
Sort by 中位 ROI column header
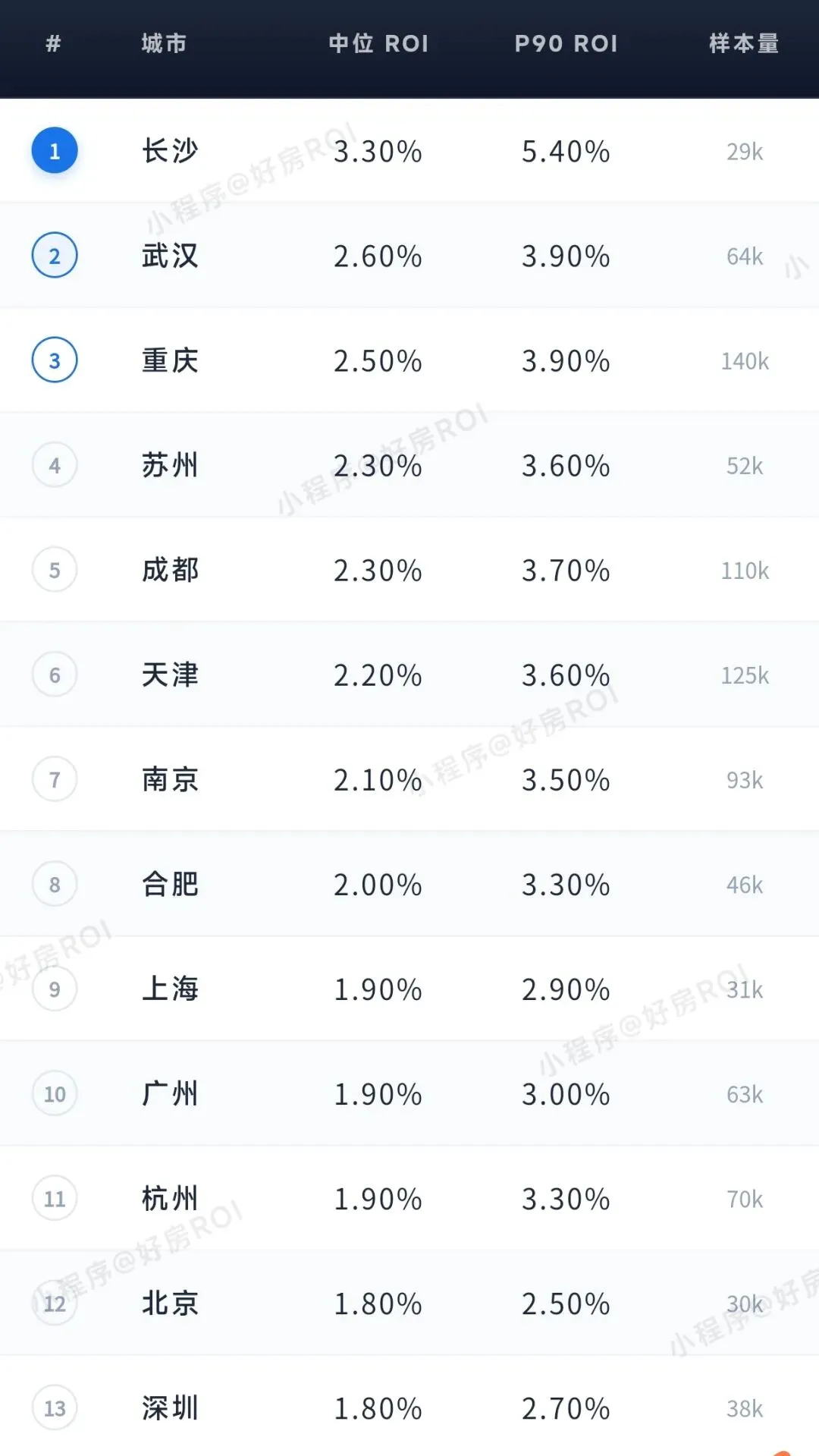tap(378, 43)
